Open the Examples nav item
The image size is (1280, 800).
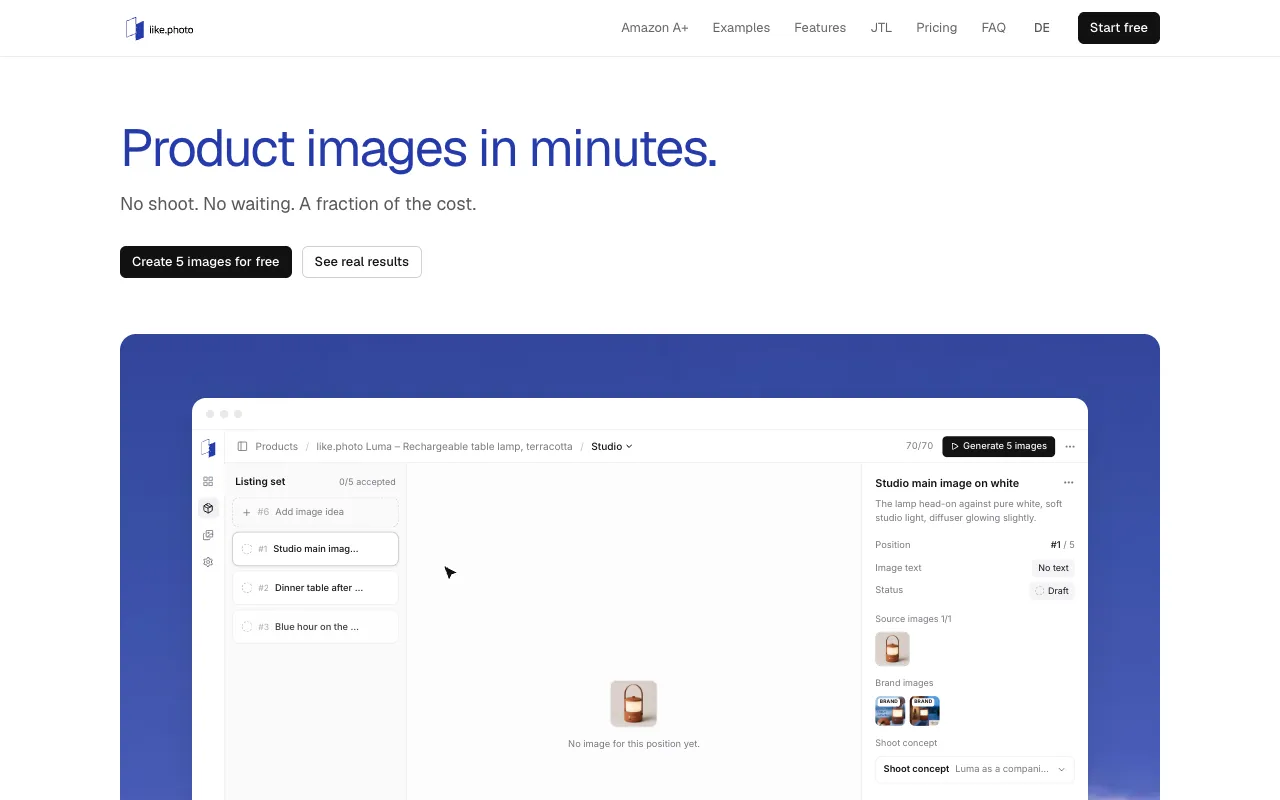(x=741, y=28)
